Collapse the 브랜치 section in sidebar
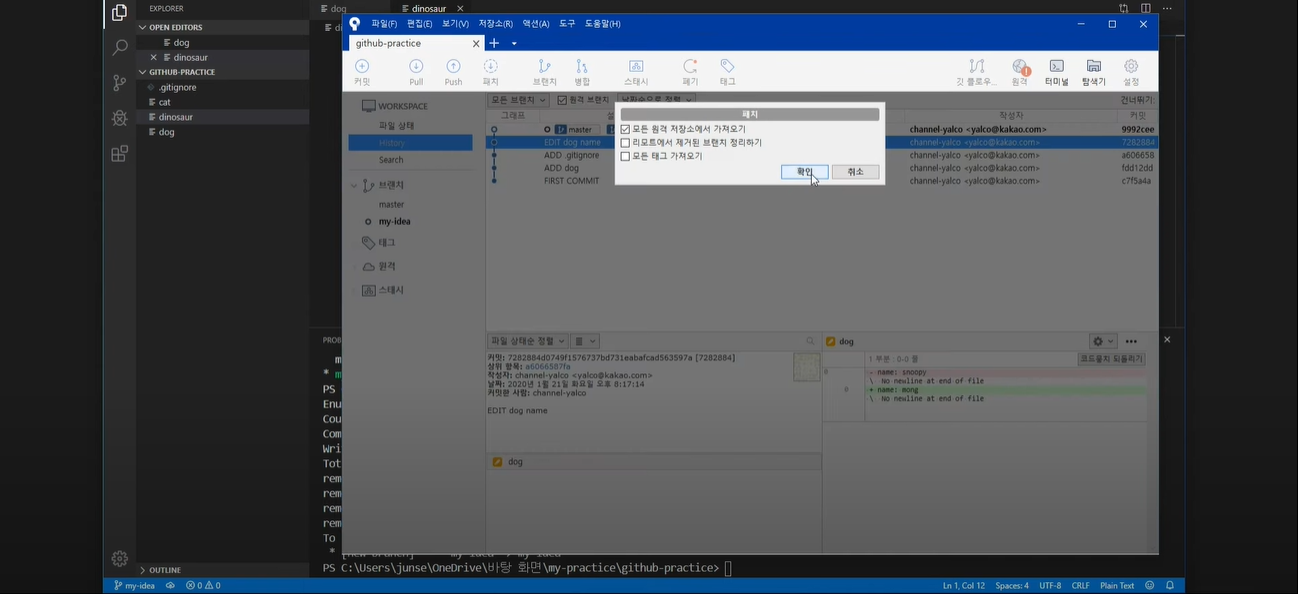 pyautogui.click(x=354, y=185)
